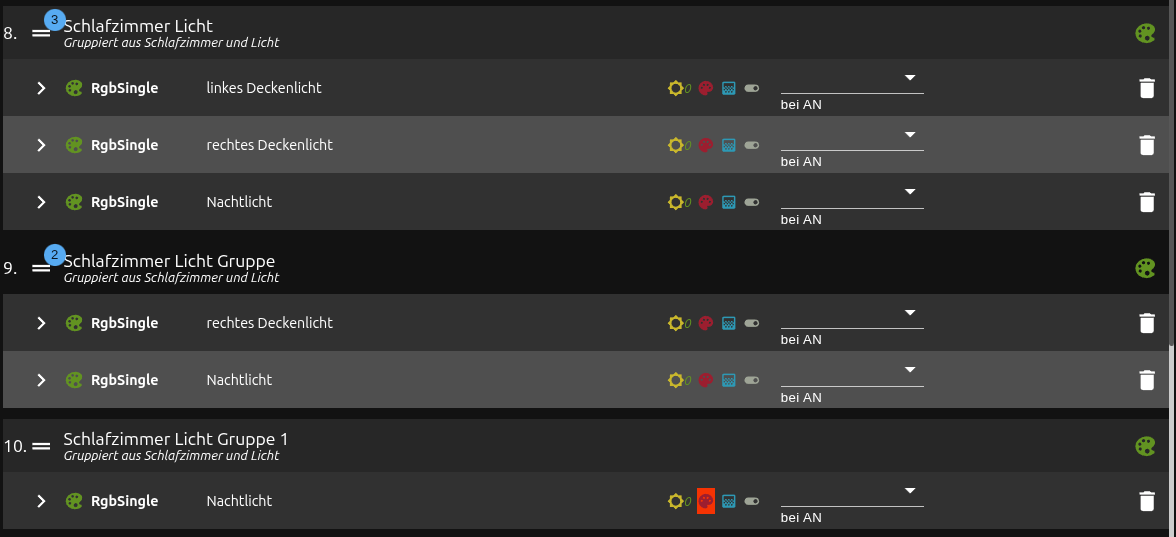Toggle the switch for Nachtlicht in Schlafzimmer Licht Gruppe 1
The image size is (1176, 537).
coord(752,501)
